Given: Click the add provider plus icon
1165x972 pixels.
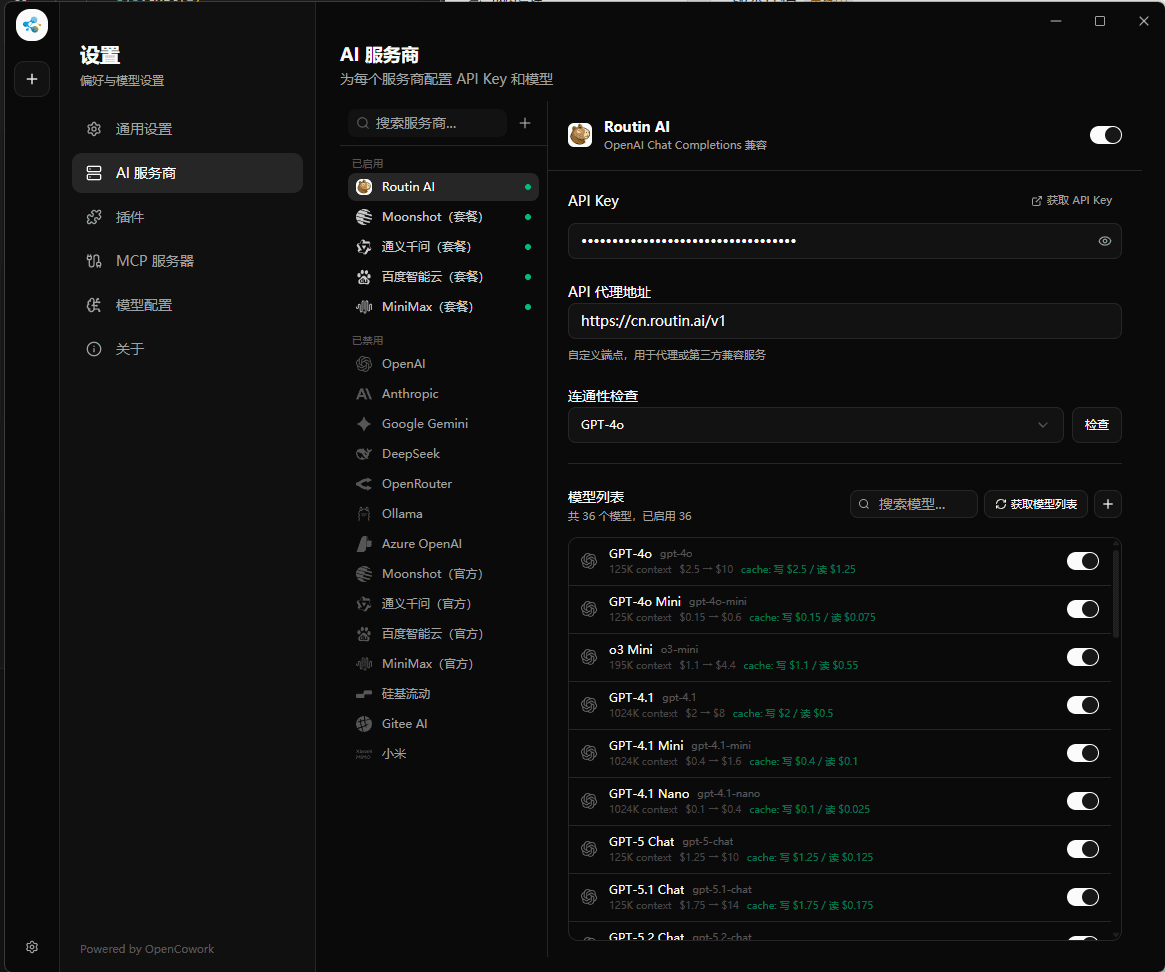Looking at the screenshot, I should (525, 123).
